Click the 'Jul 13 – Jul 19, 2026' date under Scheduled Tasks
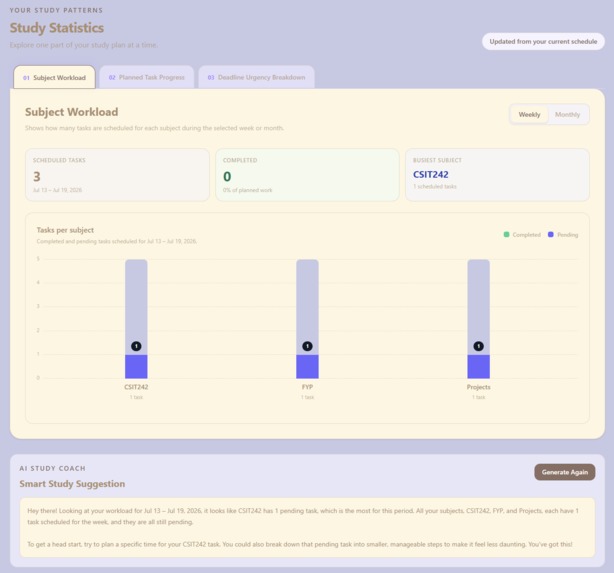 [57, 190]
